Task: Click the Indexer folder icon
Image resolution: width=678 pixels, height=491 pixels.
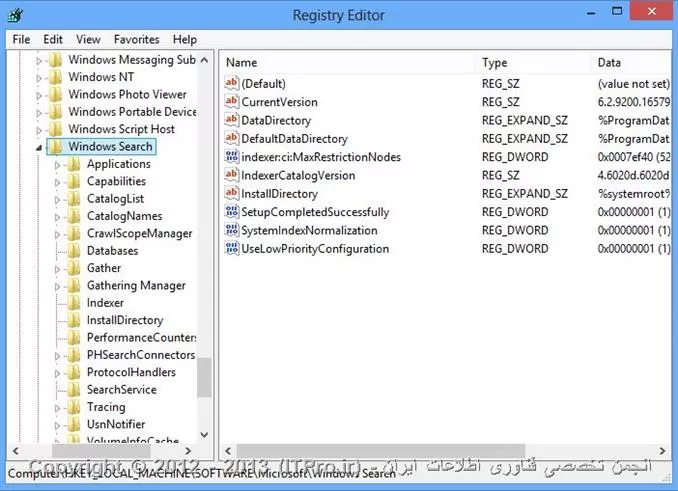Action: [x=74, y=303]
